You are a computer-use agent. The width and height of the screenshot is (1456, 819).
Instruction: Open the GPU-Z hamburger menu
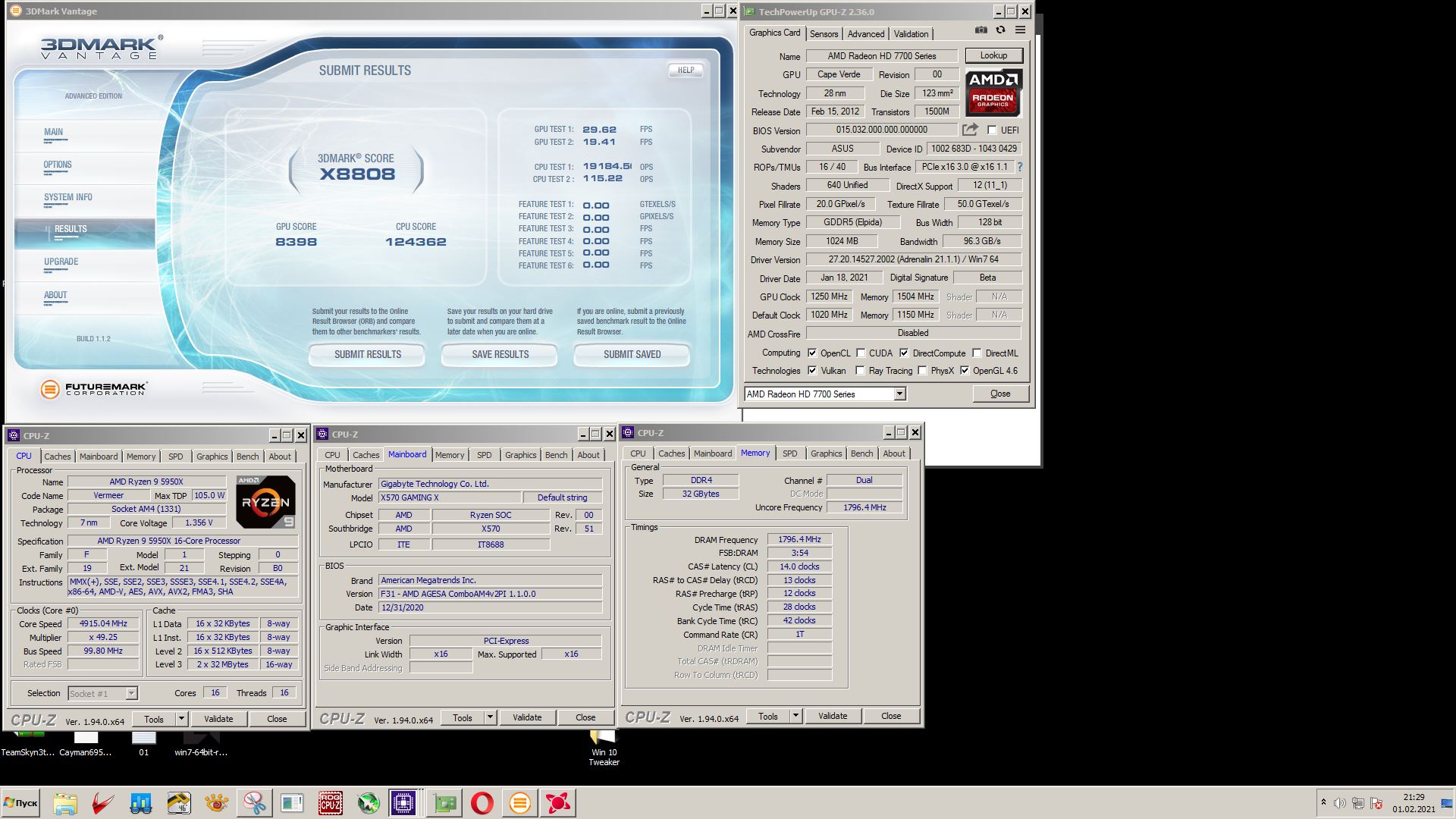[x=1020, y=30]
